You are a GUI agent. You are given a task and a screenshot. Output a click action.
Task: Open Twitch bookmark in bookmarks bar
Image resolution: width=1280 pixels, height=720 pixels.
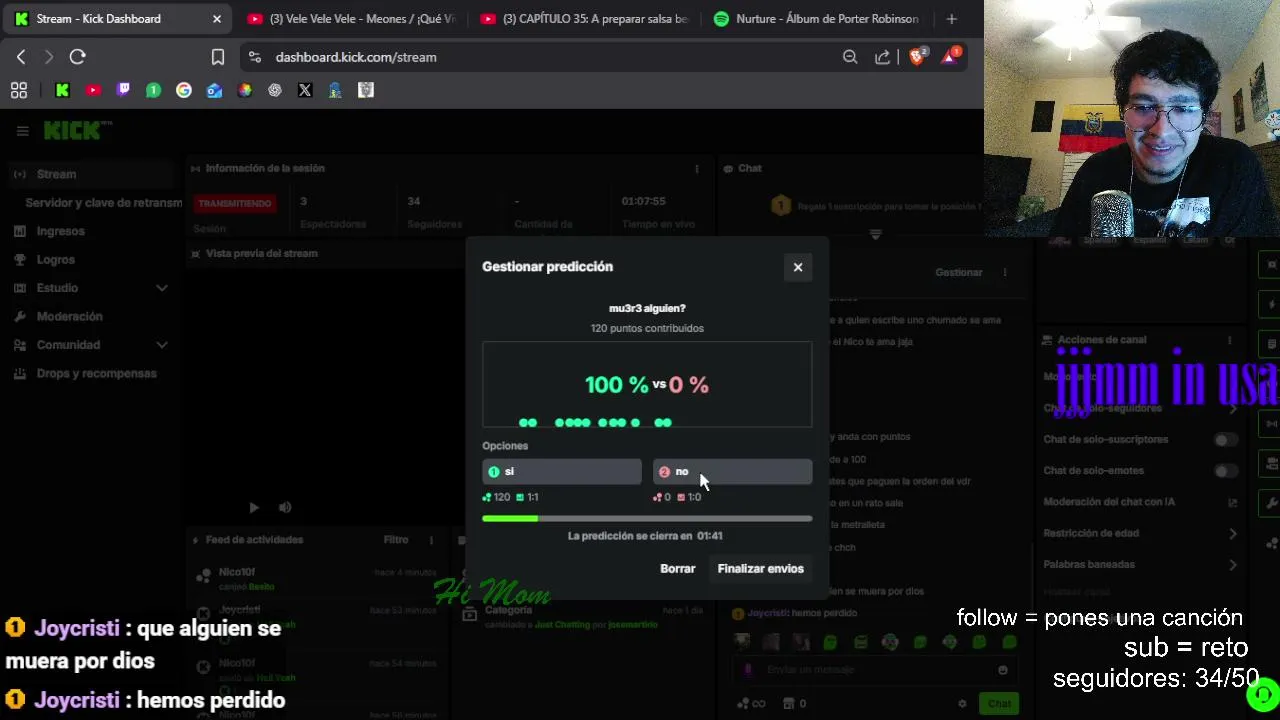(123, 90)
